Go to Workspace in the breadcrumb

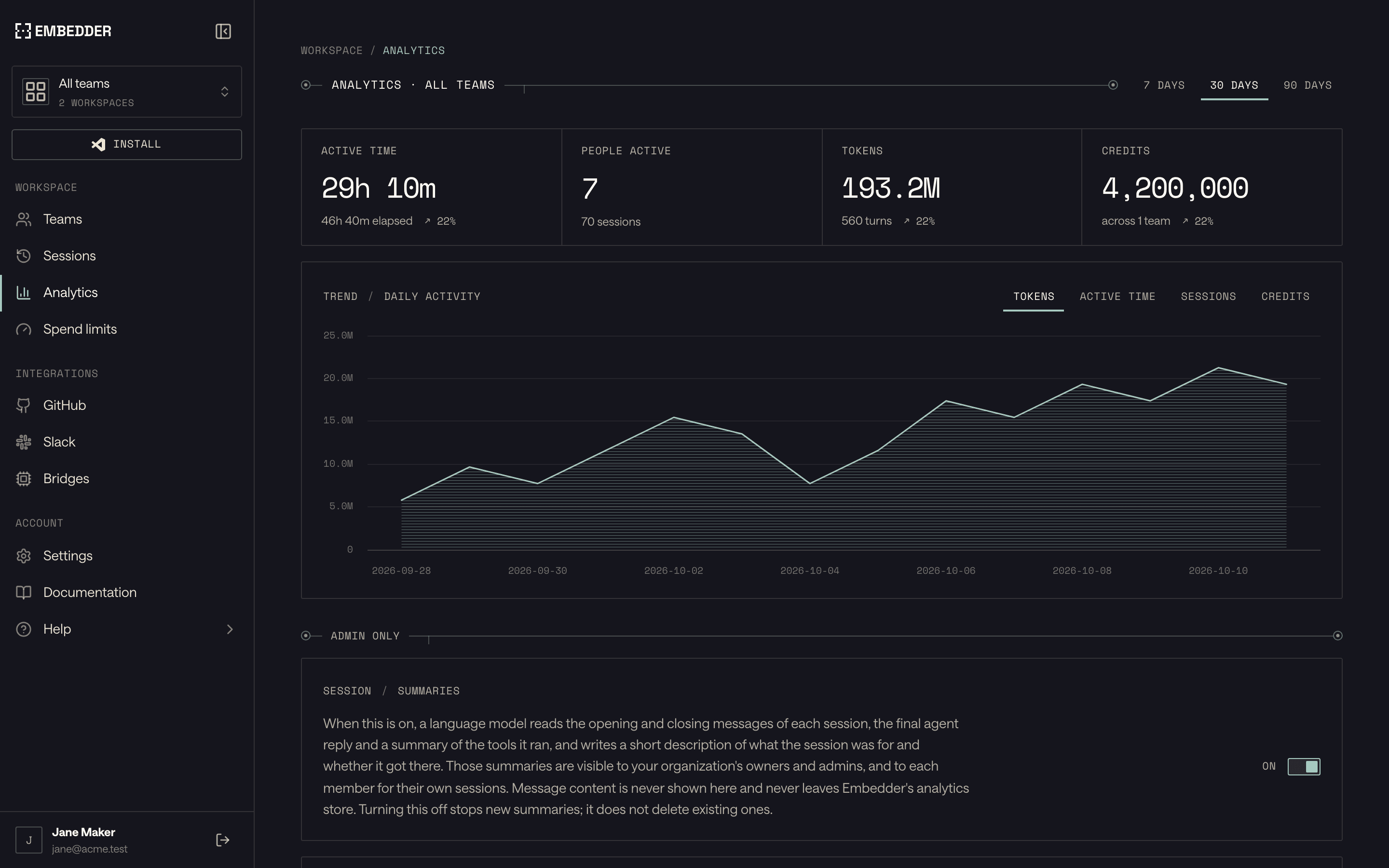[x=332, y=51]
